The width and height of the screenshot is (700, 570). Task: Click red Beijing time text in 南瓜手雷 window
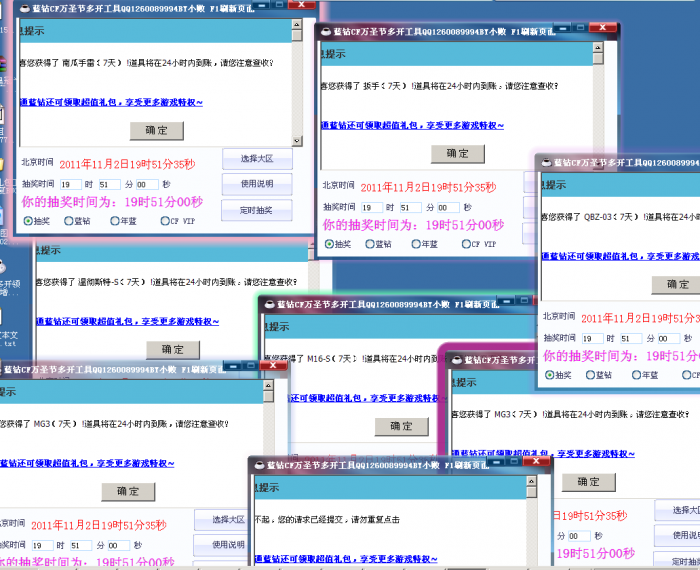[127, 164]
